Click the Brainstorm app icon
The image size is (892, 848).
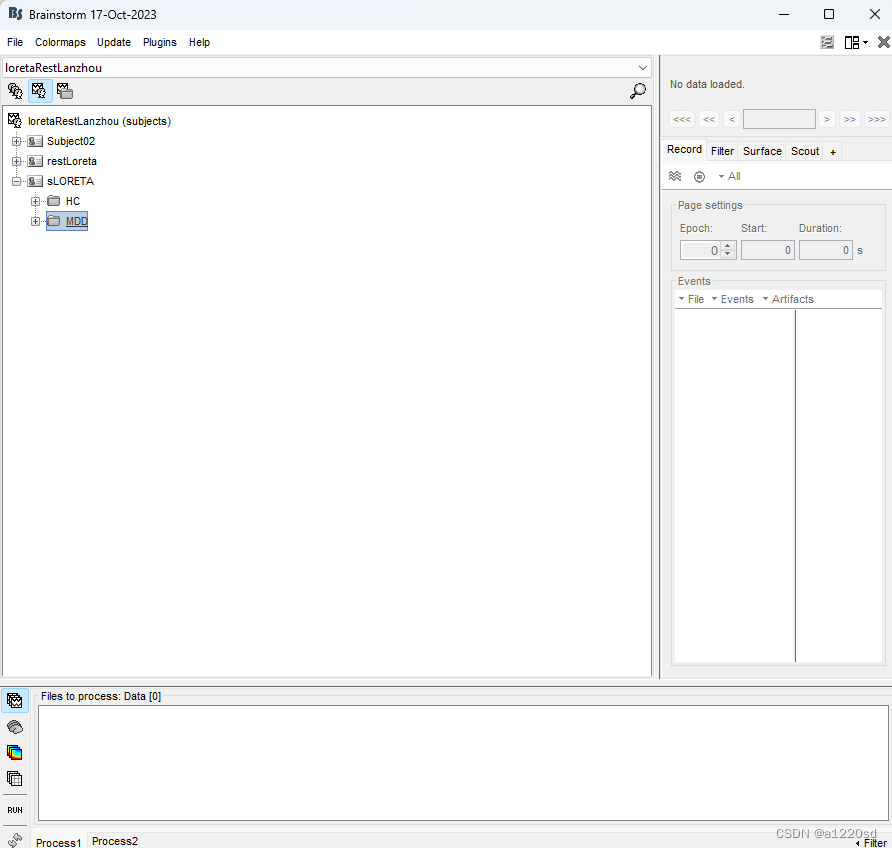(15, 14)
